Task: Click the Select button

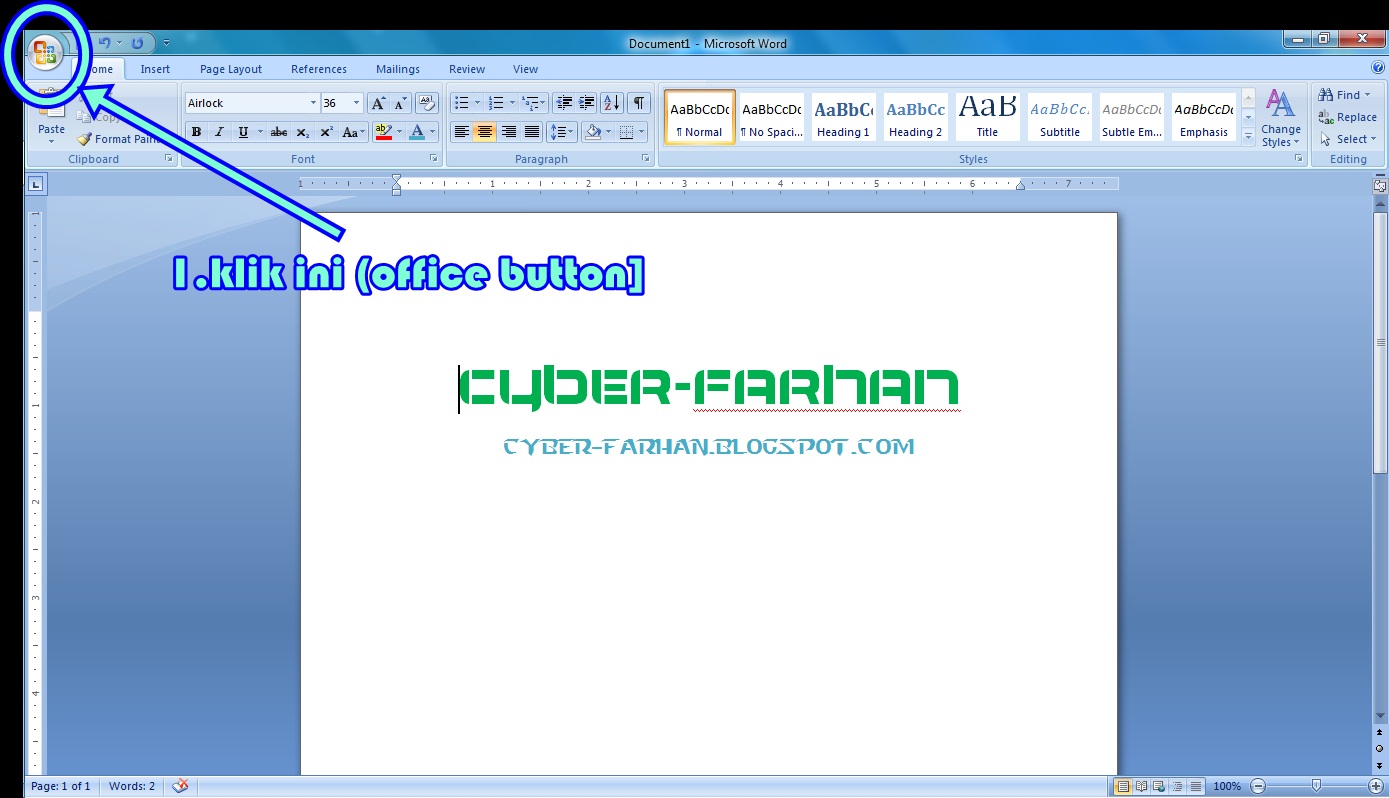Action: coord(1348,139)
